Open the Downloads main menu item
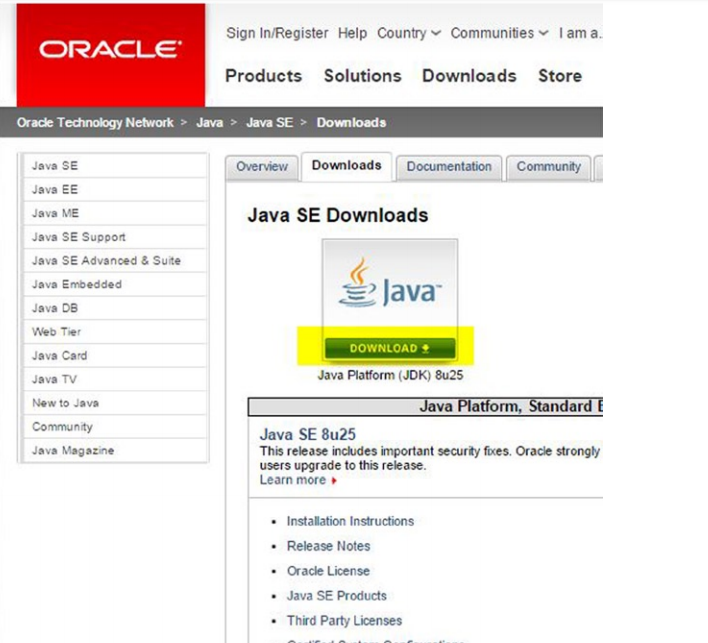 point(469,76)
